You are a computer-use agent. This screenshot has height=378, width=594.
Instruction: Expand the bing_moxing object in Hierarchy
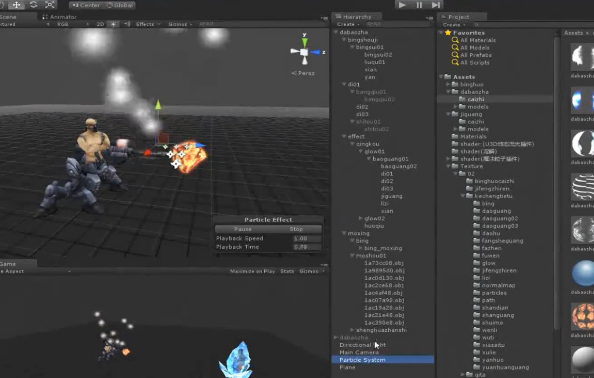click(x=361, y=248)
